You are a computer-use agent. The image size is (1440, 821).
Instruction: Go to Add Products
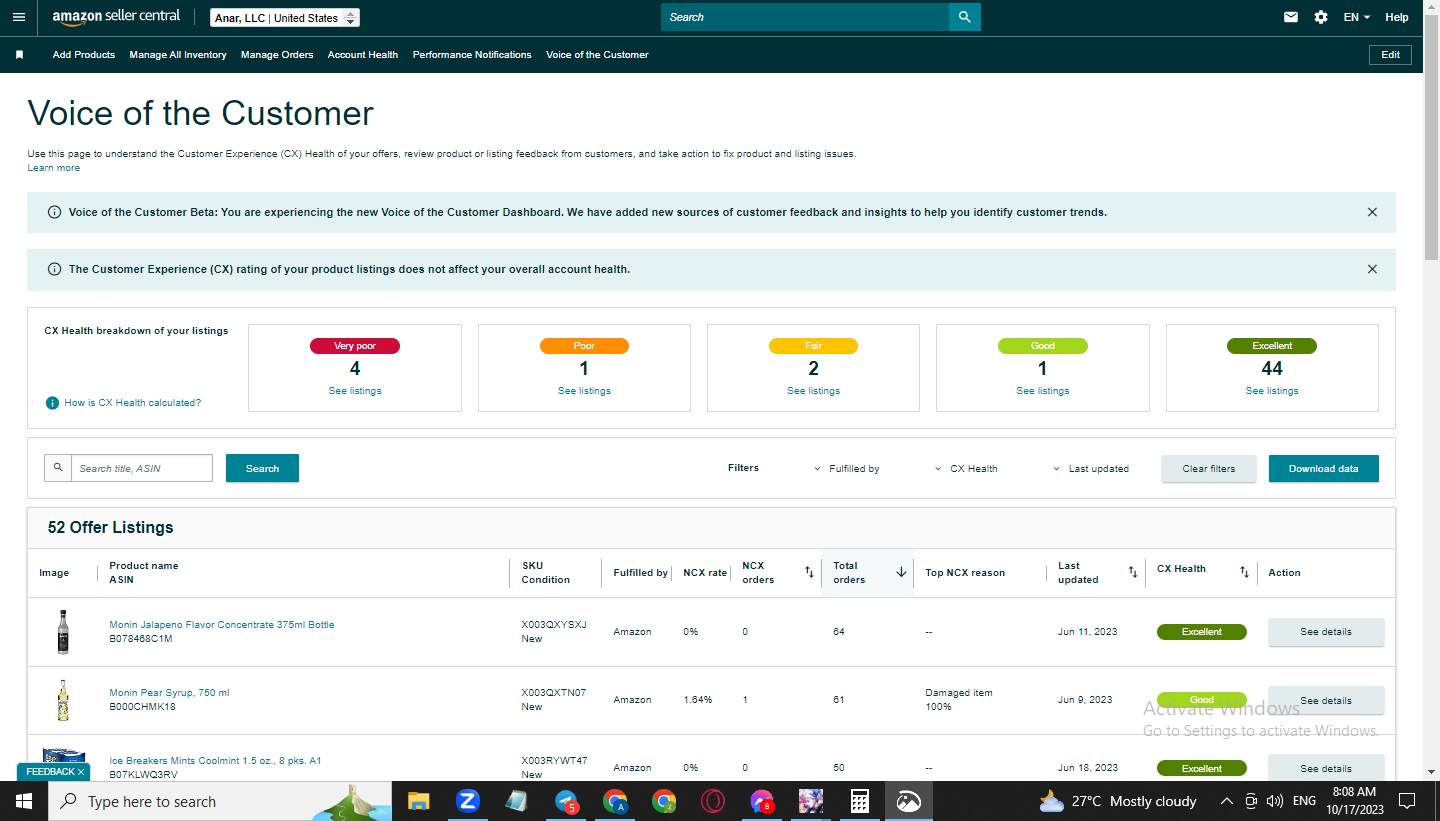(84, 55)
